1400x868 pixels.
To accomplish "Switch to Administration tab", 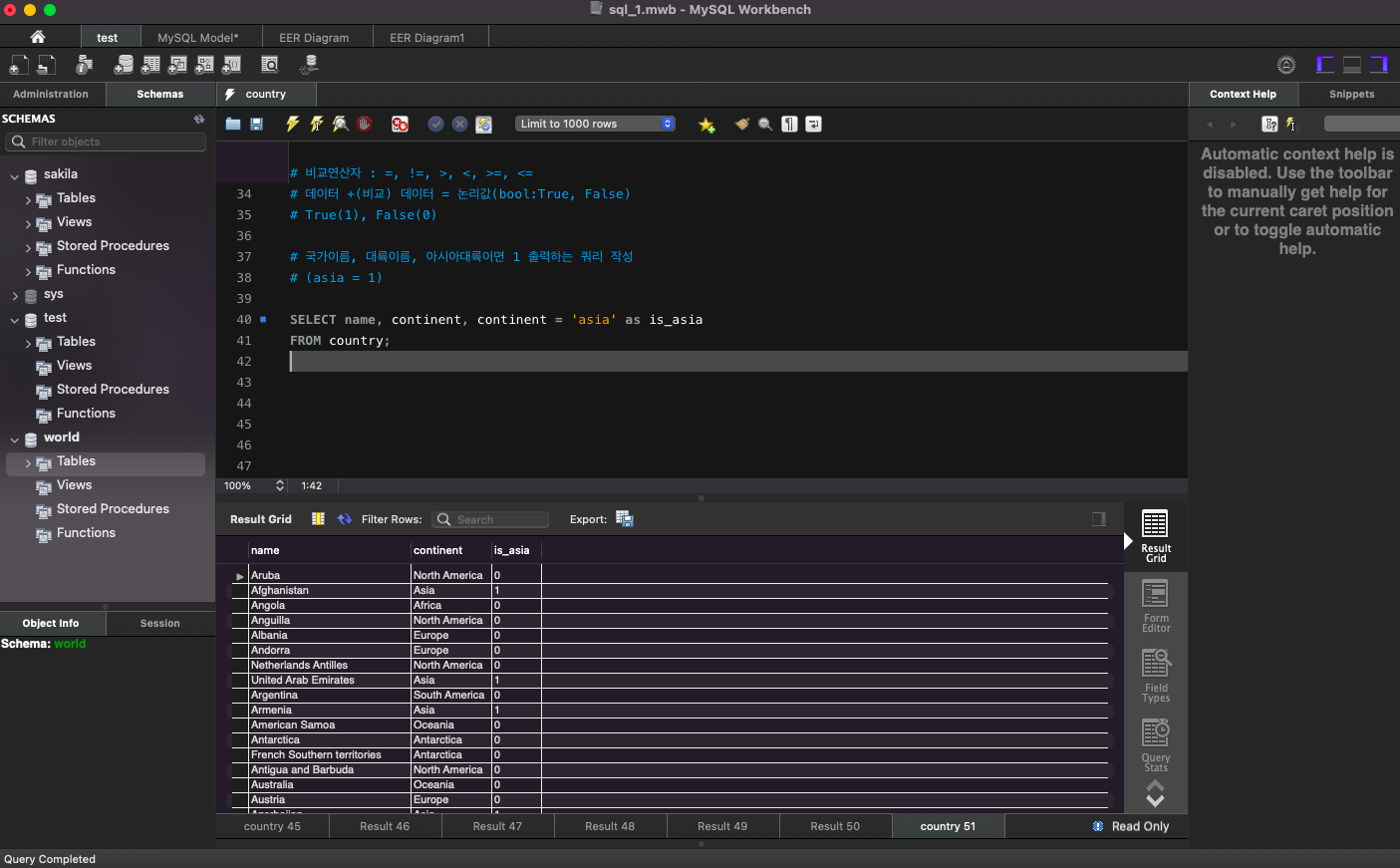I will (51, 94).
